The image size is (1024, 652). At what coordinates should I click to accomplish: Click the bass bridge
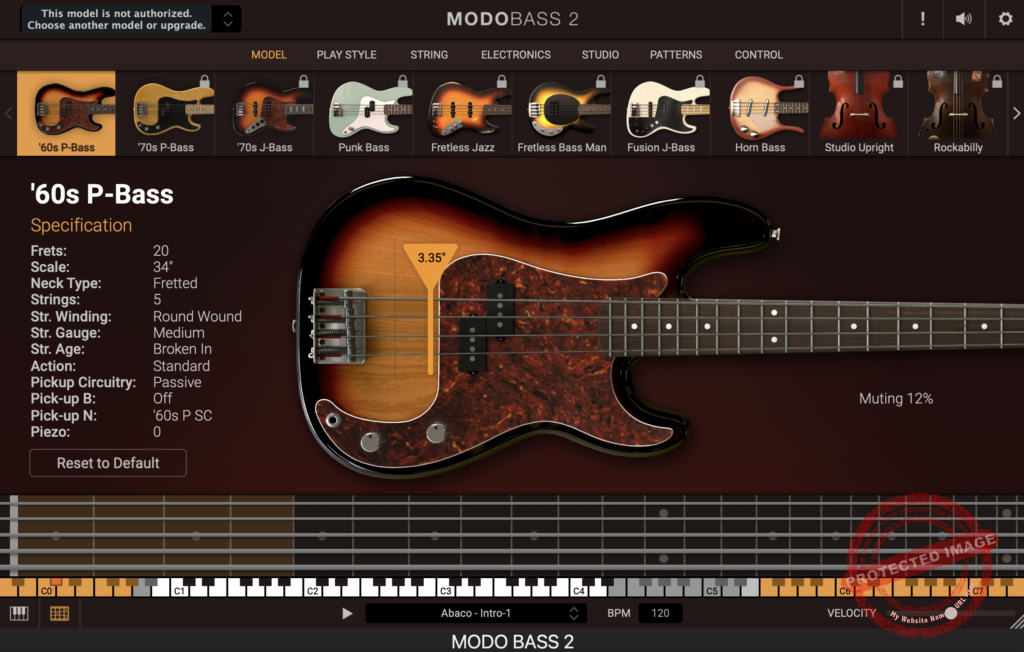(x=338, y=325)
